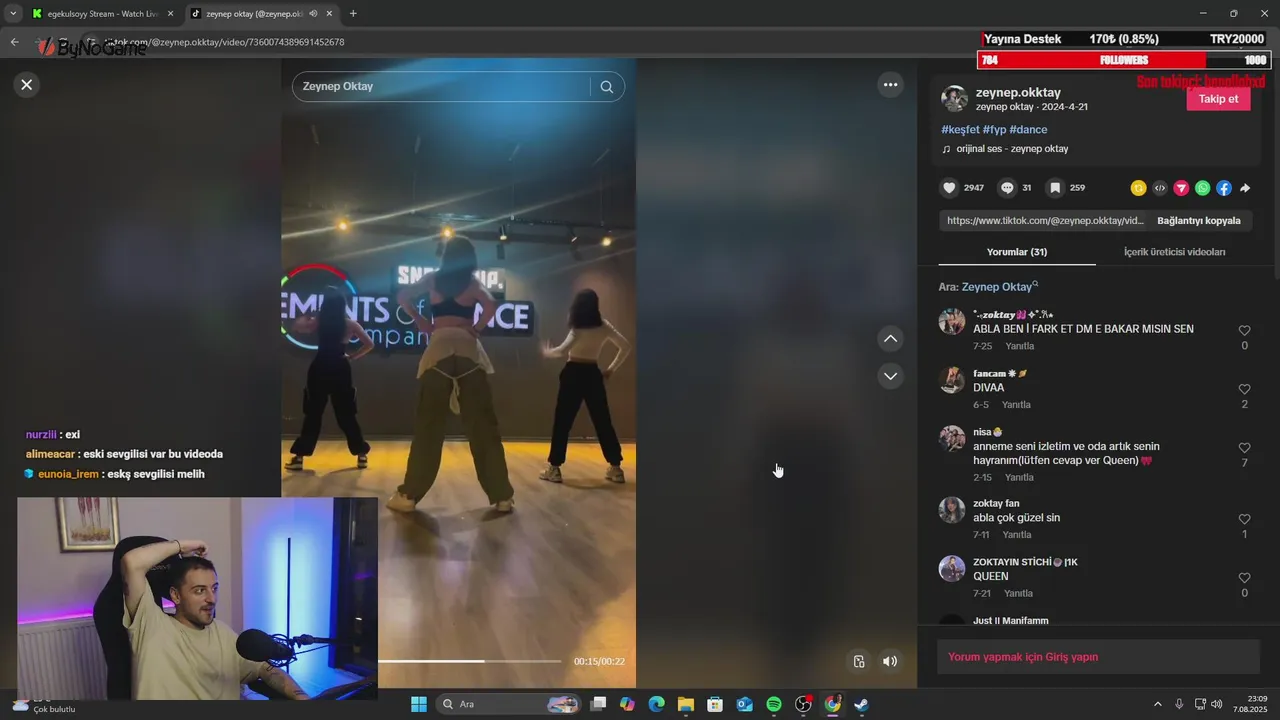This screenshot has height=720, width=1280.
Task: Go back with browser back arrow
Action: pos(14,42)
